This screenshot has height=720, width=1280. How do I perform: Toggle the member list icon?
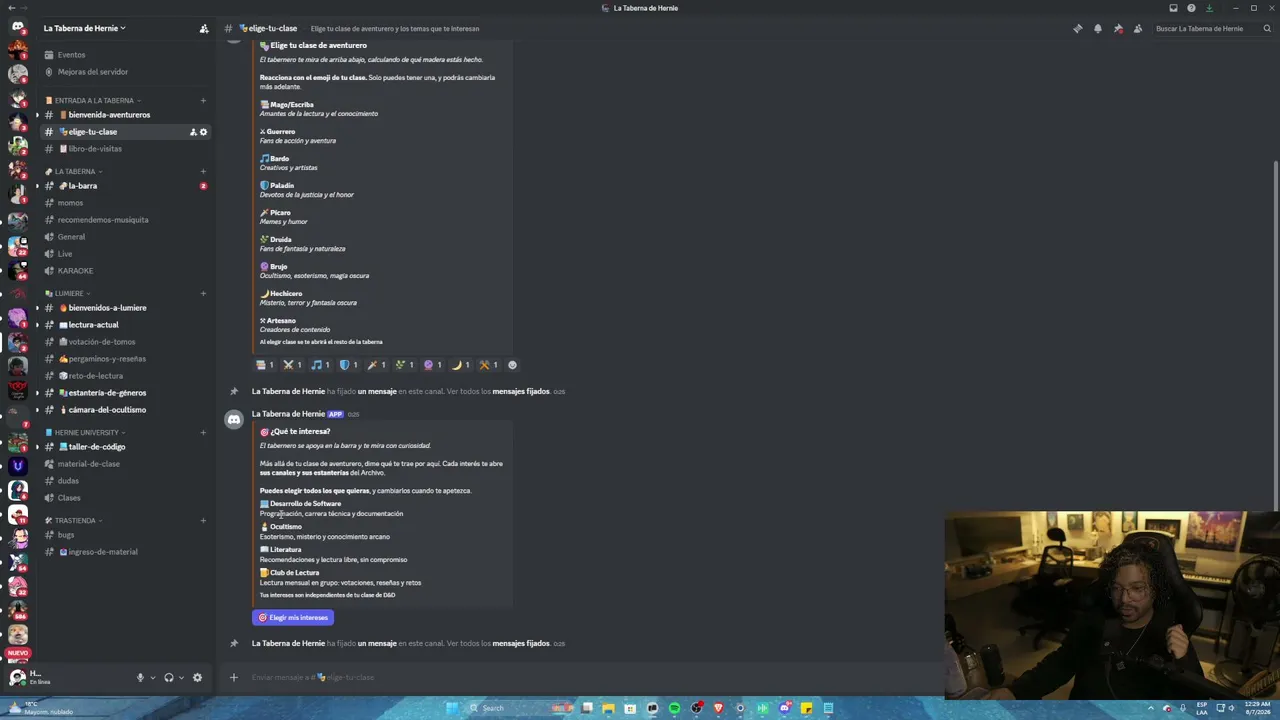coord(1137,28)
